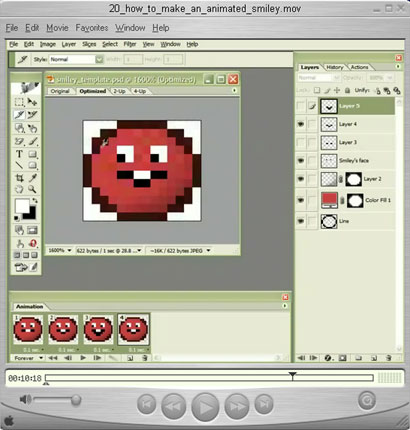Open QuickTime Movie menu
The image size is (410, 430).
click(57, 28)
